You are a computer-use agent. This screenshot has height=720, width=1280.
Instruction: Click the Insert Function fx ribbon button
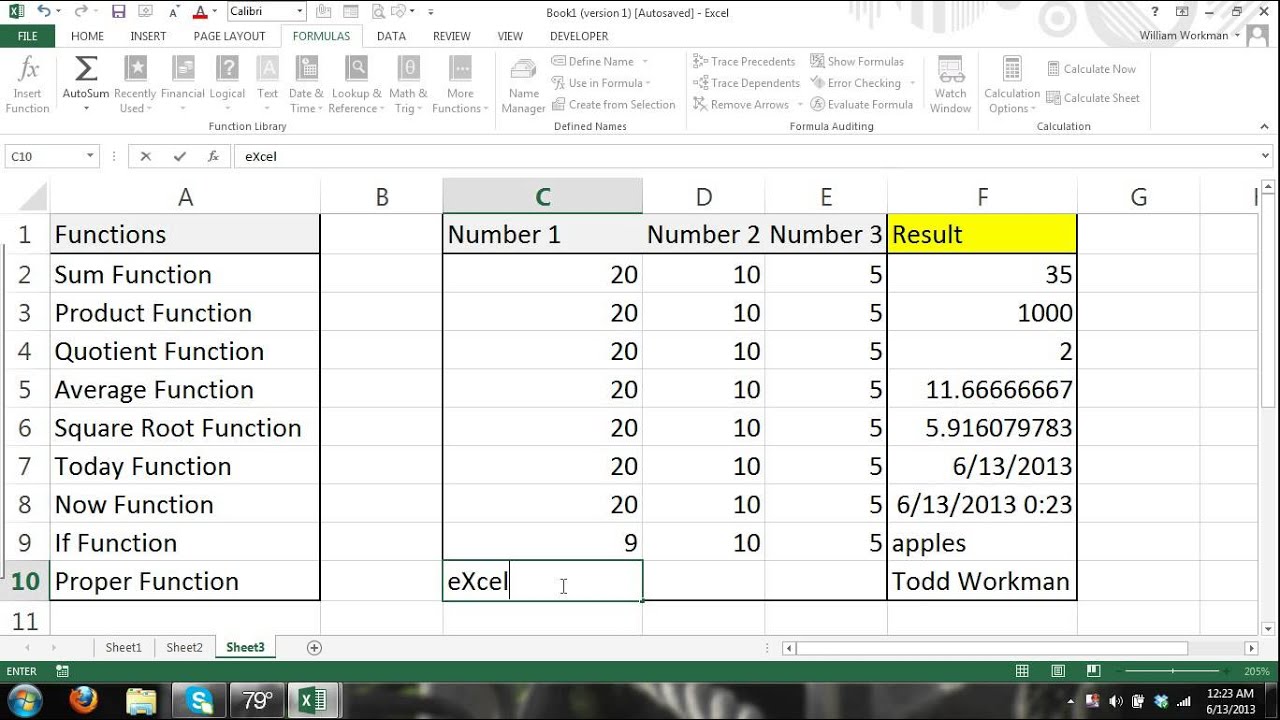pos(28,85)
